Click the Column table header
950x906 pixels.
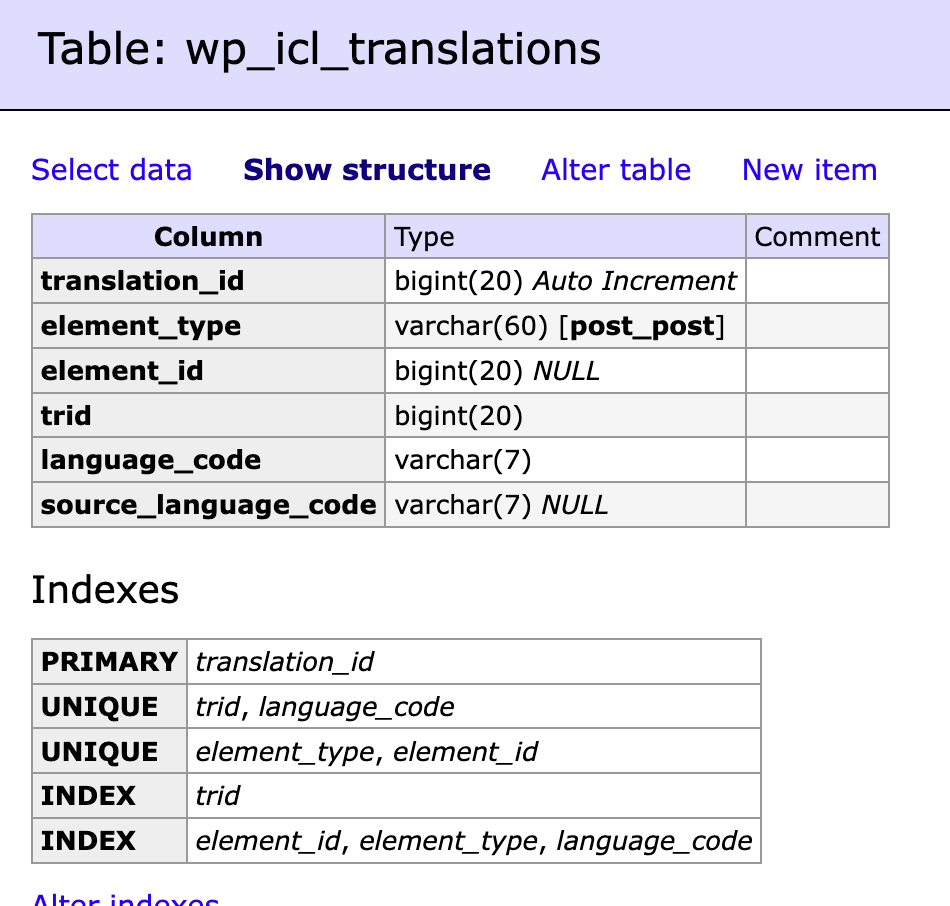coord(208,236)
